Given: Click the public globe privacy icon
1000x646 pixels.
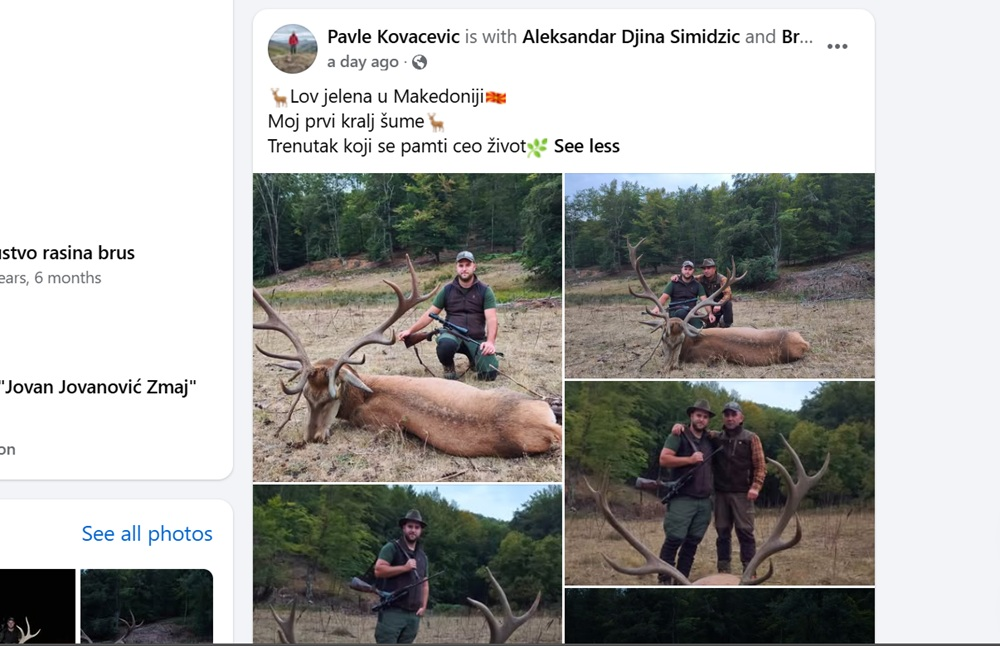Looking at the screenshot, I should point(420,62).
